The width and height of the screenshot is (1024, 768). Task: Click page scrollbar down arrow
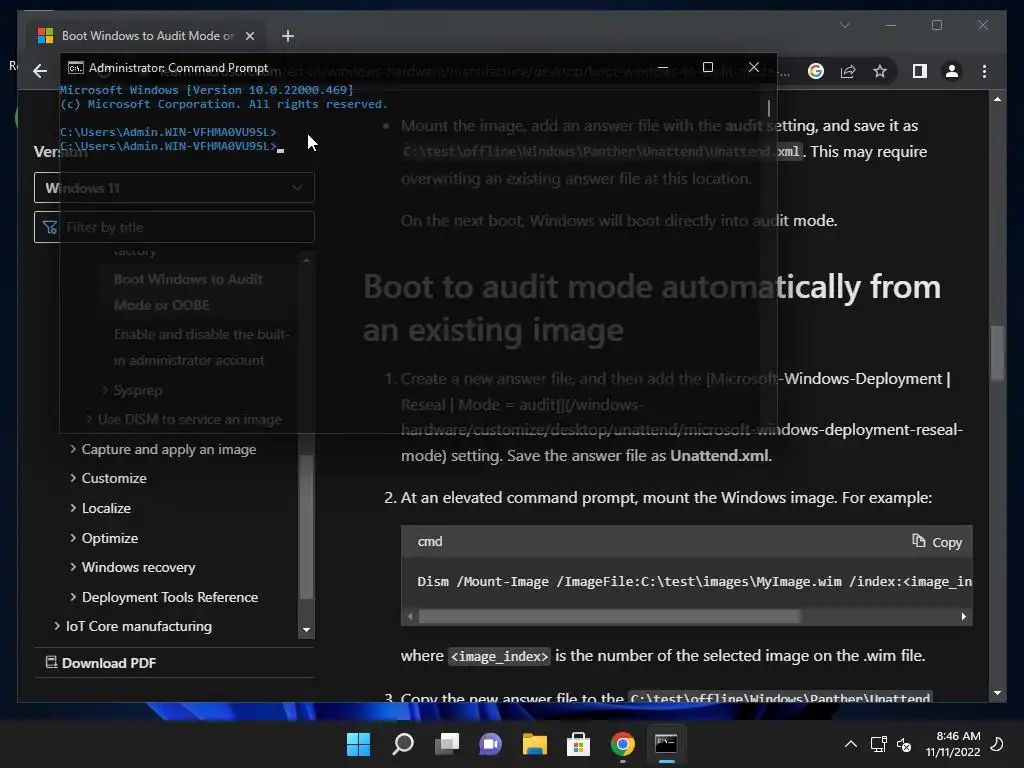tap(997, 693)
